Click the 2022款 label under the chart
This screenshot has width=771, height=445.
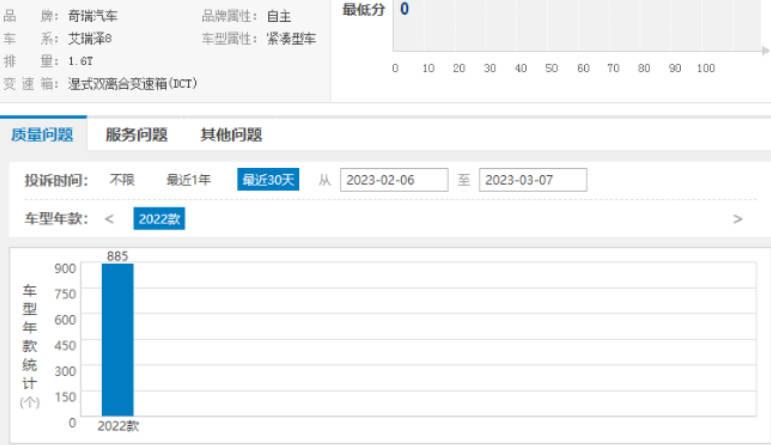pos(118,426)
